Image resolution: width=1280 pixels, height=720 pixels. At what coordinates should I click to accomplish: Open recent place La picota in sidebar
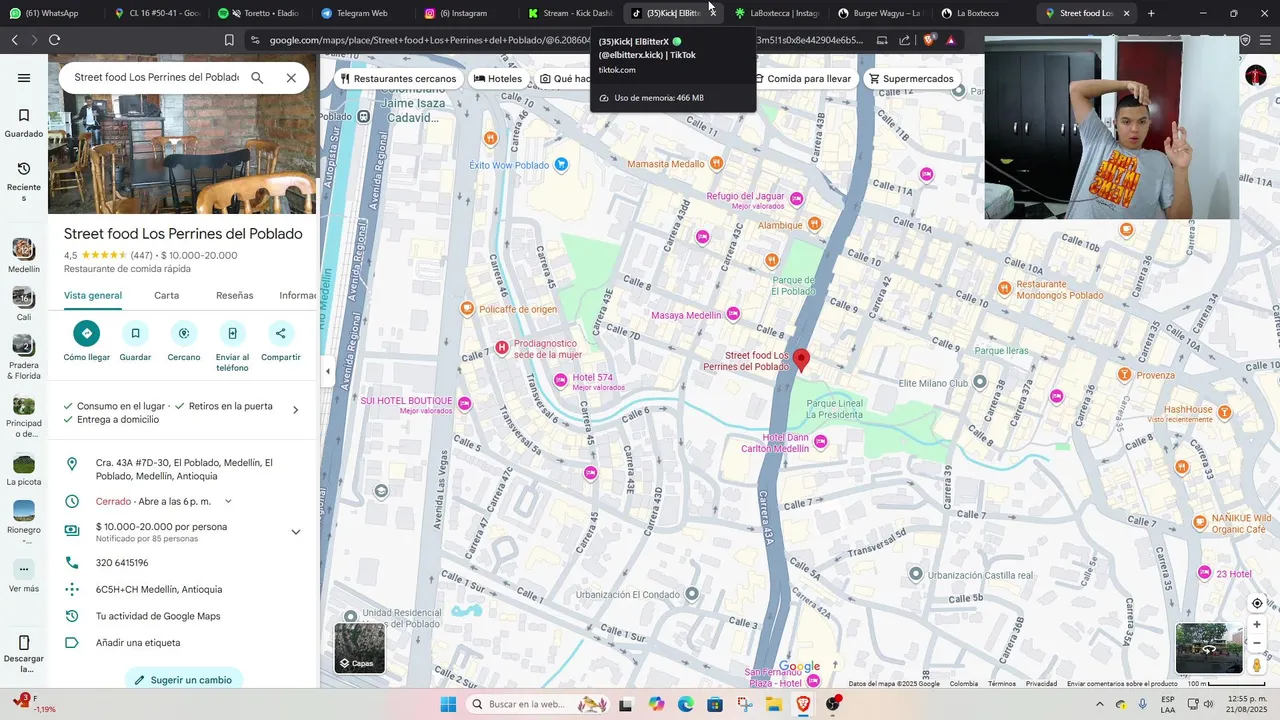coord(24,471)
